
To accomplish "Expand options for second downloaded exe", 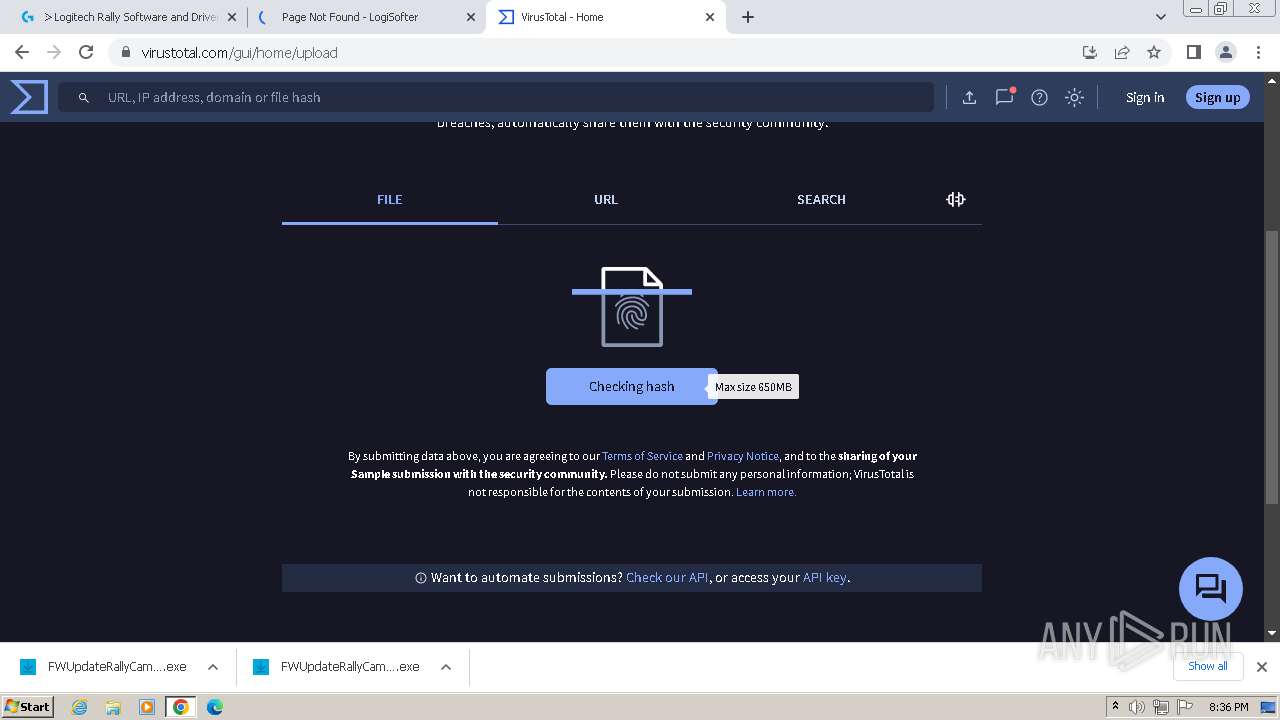I will [x=446, y=667].
